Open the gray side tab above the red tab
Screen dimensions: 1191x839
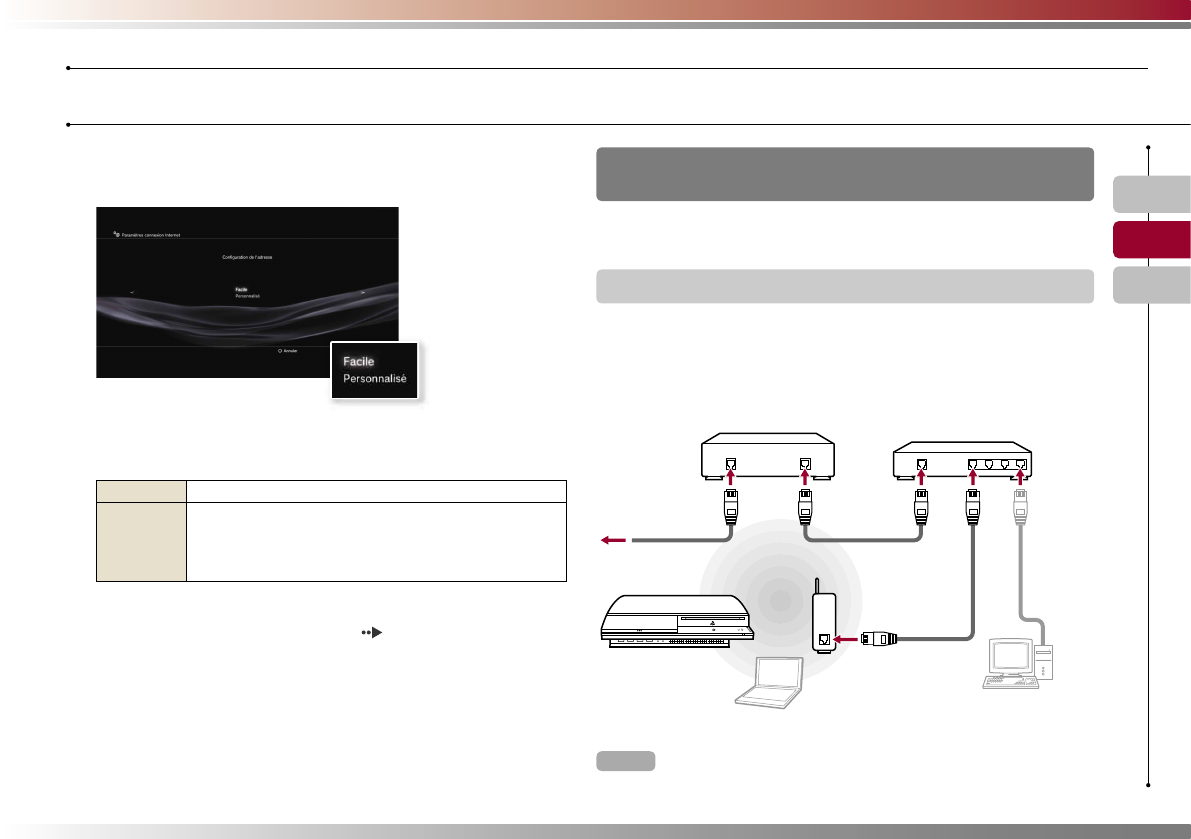[1152, 194]
